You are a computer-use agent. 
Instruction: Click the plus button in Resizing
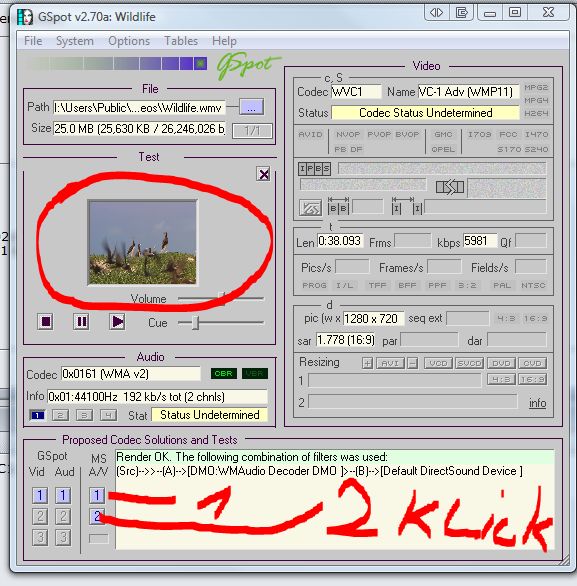click(x=367, y=363)
